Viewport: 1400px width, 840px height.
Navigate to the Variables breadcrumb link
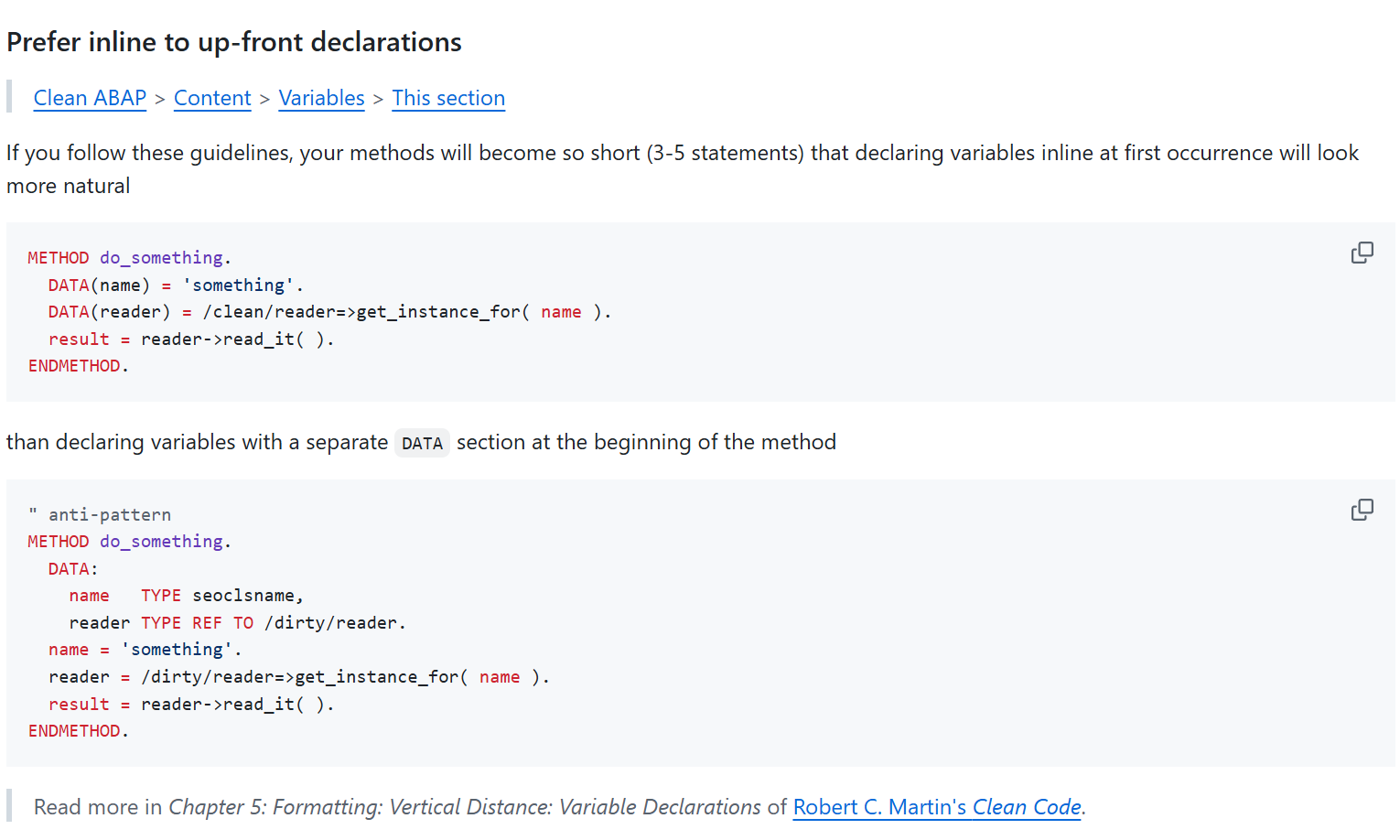click(x=321, y=98)
